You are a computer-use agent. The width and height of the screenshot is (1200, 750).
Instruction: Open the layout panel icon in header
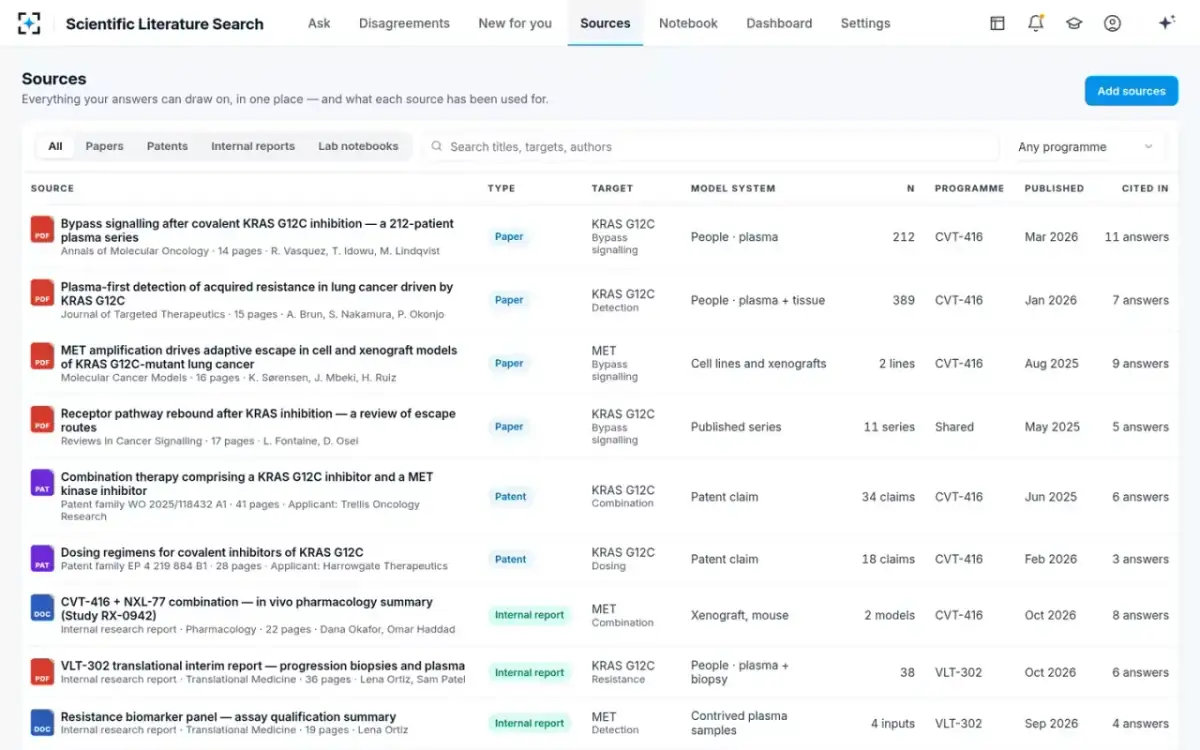[x=997, y=23]
